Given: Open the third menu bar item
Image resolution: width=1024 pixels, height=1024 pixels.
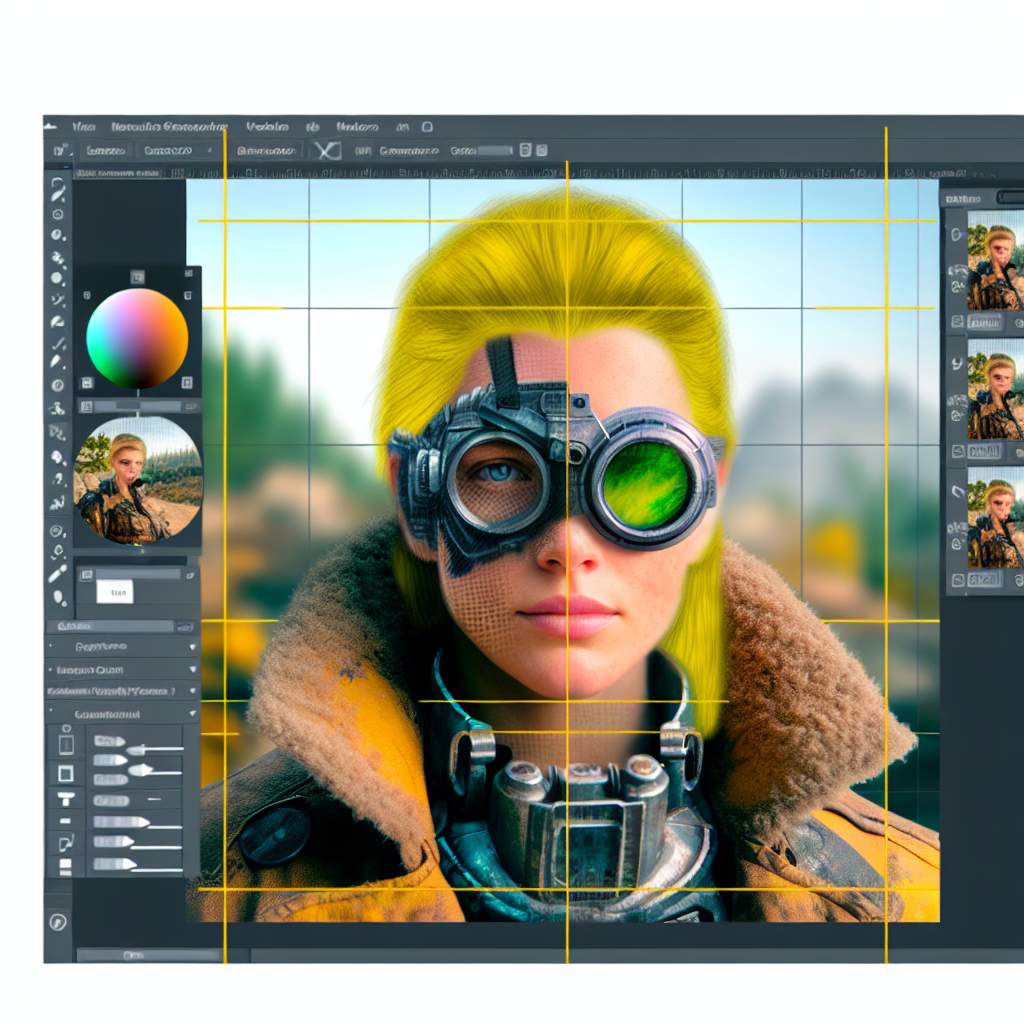Looking at the screenshot, I should tap(267, 127).
